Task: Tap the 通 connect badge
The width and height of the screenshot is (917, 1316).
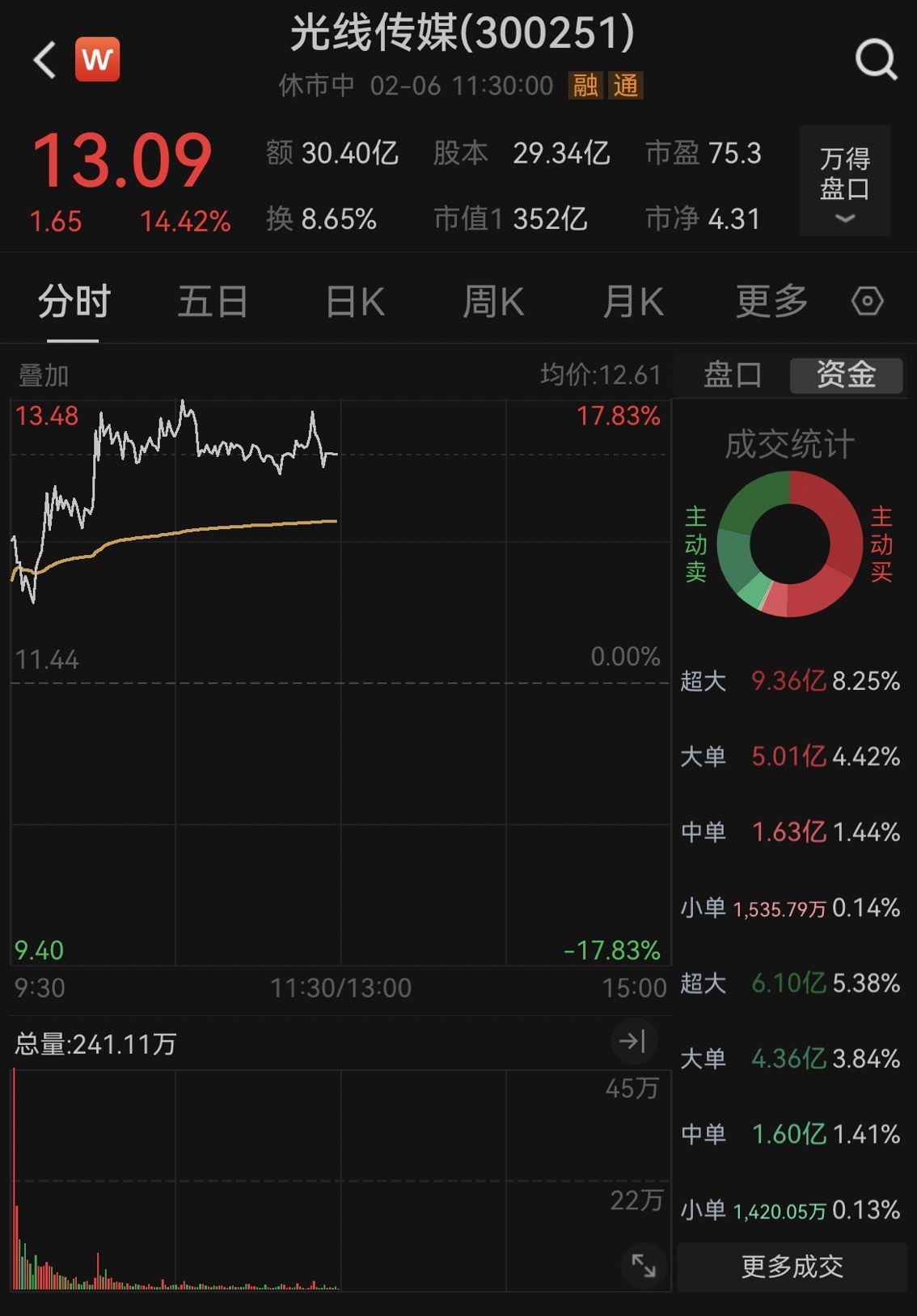Action: pos(625,85)
